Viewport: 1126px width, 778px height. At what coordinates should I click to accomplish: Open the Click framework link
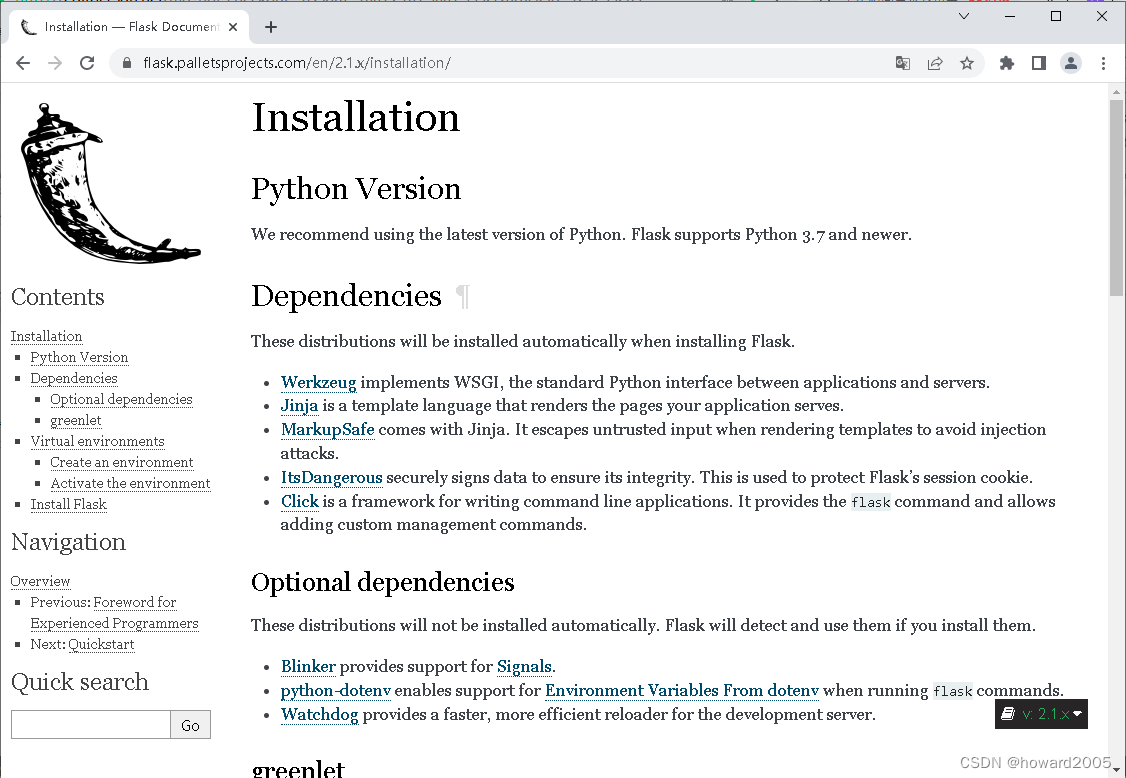(x=299, y=501)
